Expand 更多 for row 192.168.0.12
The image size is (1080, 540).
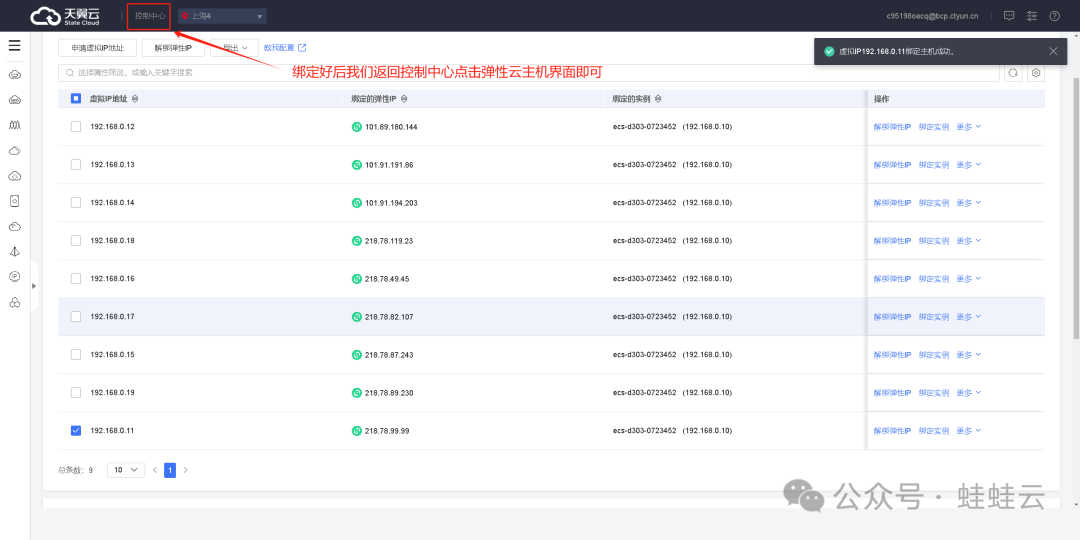coord(968,127)
